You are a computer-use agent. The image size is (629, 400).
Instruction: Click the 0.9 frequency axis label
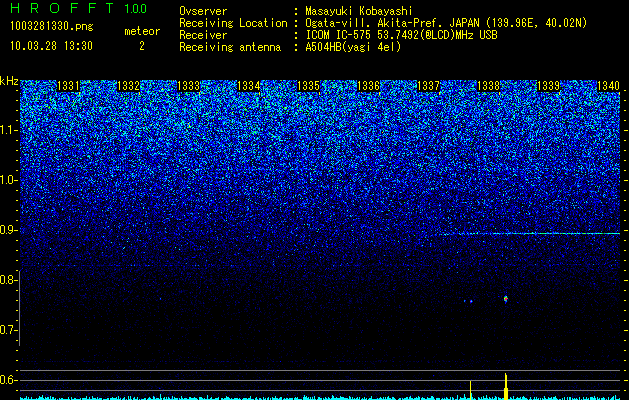[x=9, y=230]
